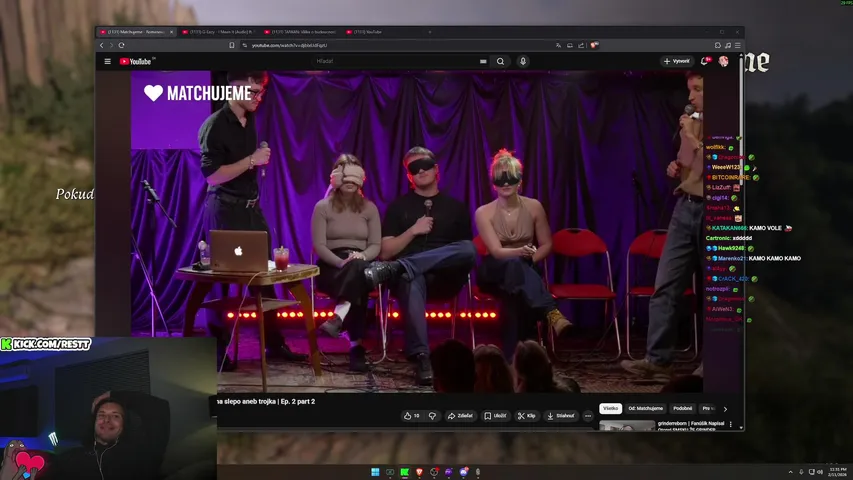This screenshot has height=480, width=853.
Task: Click the share icon in address bar
Action: [x=581, y=46]
